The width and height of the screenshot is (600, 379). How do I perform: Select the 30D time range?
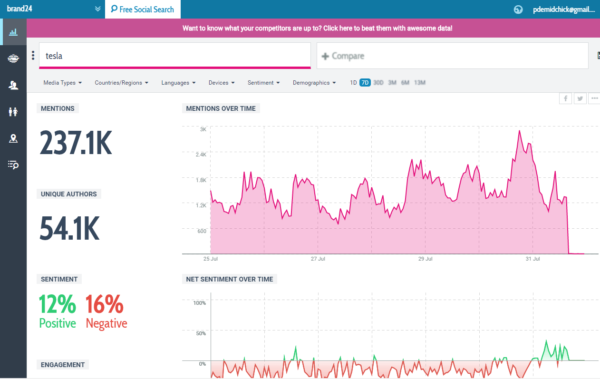[x=378, y=83]
